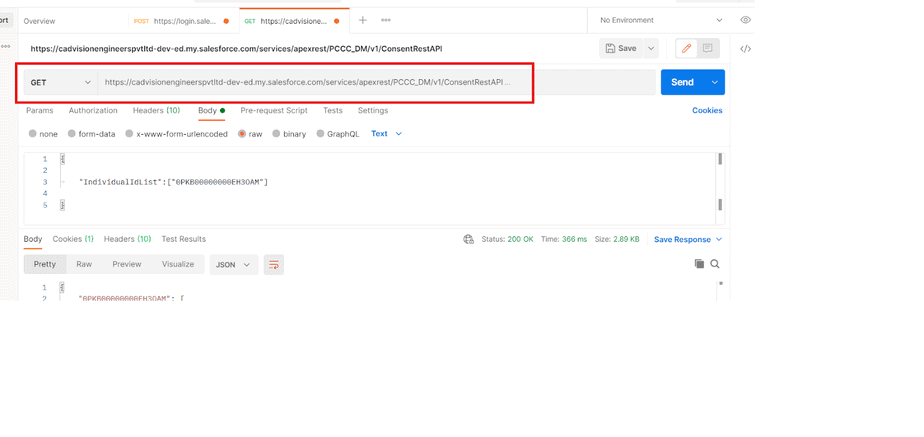This screenshot has height=437, width=924.
Task: Open the JSON response format dropdown
Action: (233, 265)
